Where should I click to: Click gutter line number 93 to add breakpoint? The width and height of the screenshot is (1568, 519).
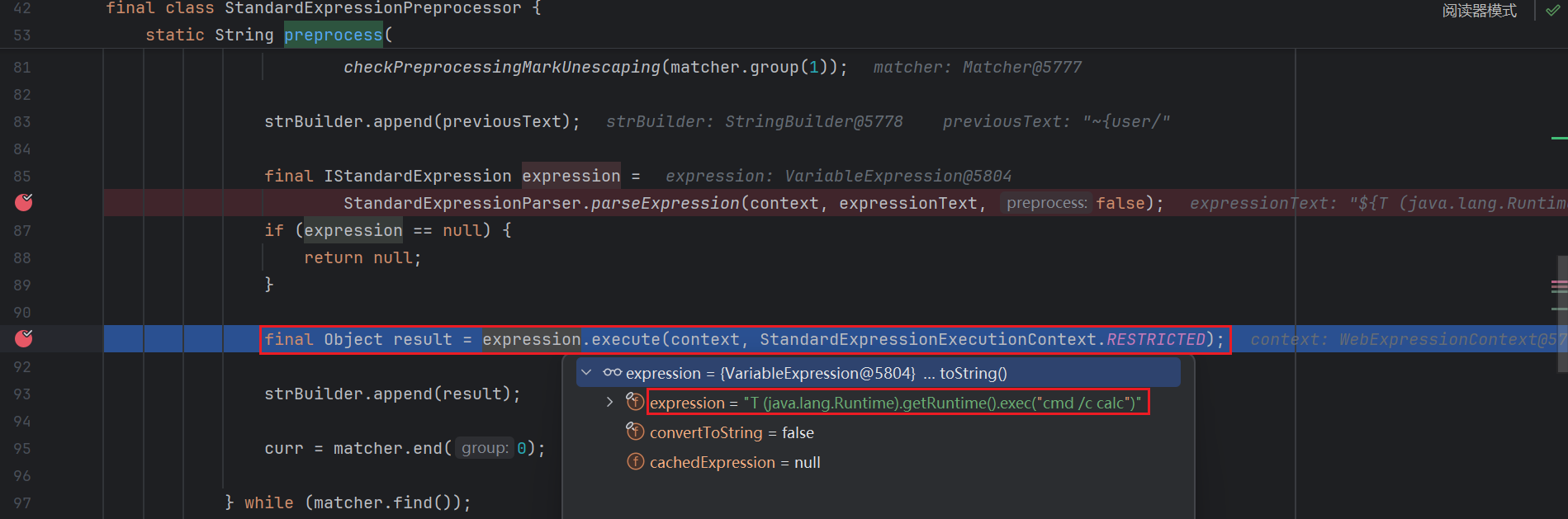coord(22,394)
